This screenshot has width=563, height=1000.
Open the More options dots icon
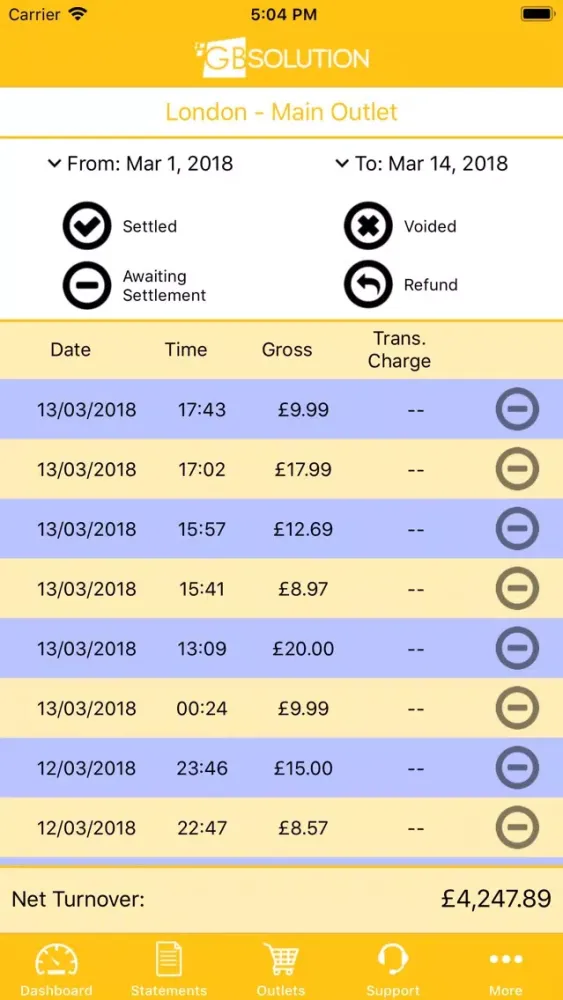pos(506,959)
